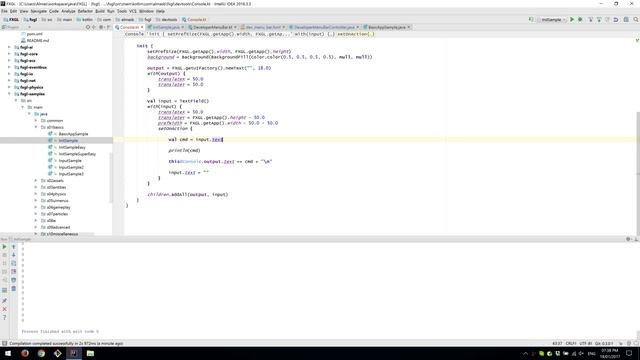This screenshot has width=640, height=360.
Task: Click scroll from source target icon
Action: coord(87,27)
